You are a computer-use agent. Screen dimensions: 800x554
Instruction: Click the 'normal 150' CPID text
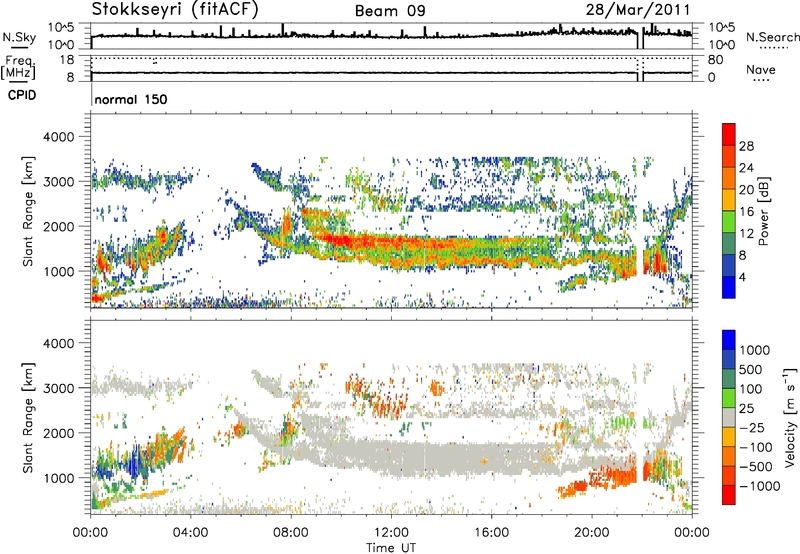coord(131,99)
